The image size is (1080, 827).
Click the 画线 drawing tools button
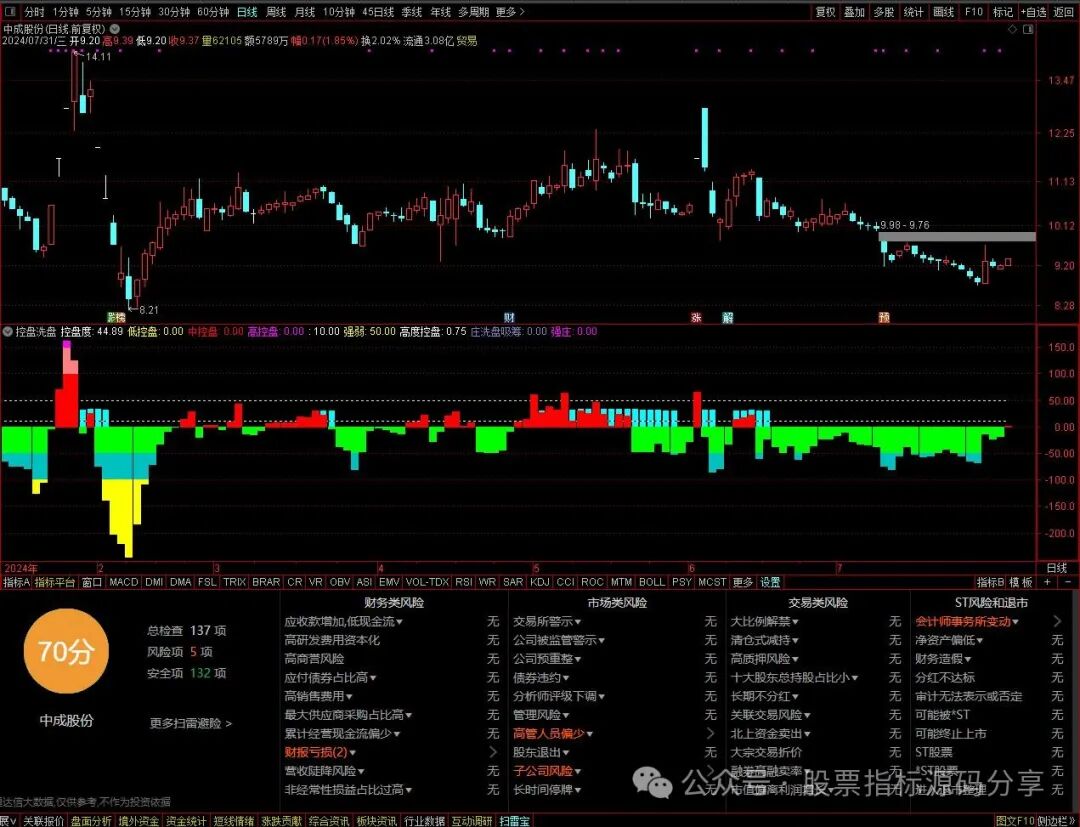pos(943,12)
